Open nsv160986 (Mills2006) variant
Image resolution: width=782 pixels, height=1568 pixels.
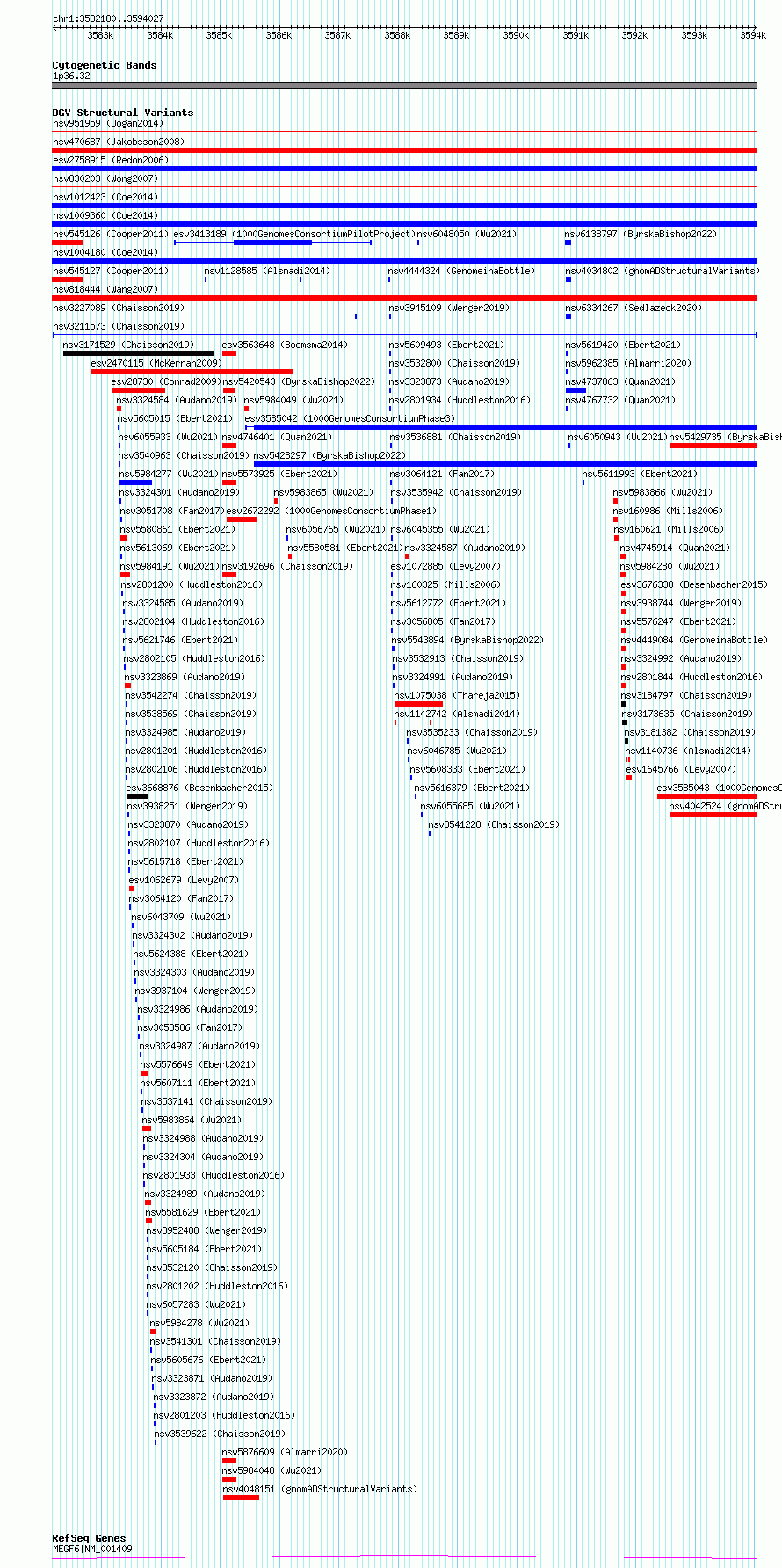point(668,511)
